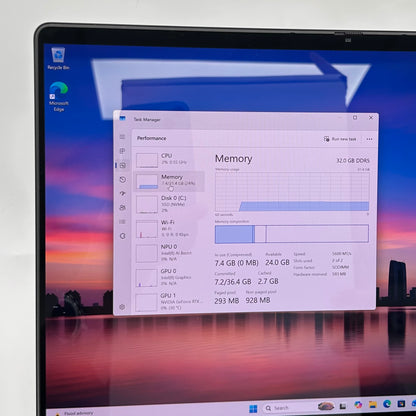
Task: Select the Performance page icon in sidebar
Action: [123, 165]
